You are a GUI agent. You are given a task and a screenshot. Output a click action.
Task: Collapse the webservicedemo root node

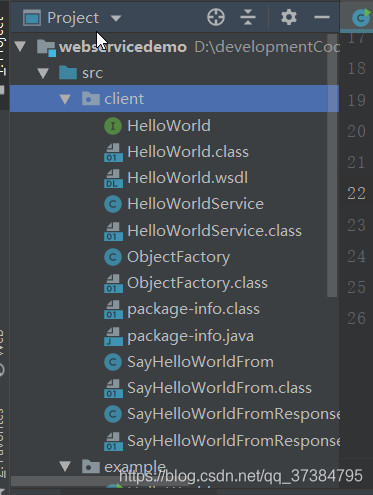point(20,46)
